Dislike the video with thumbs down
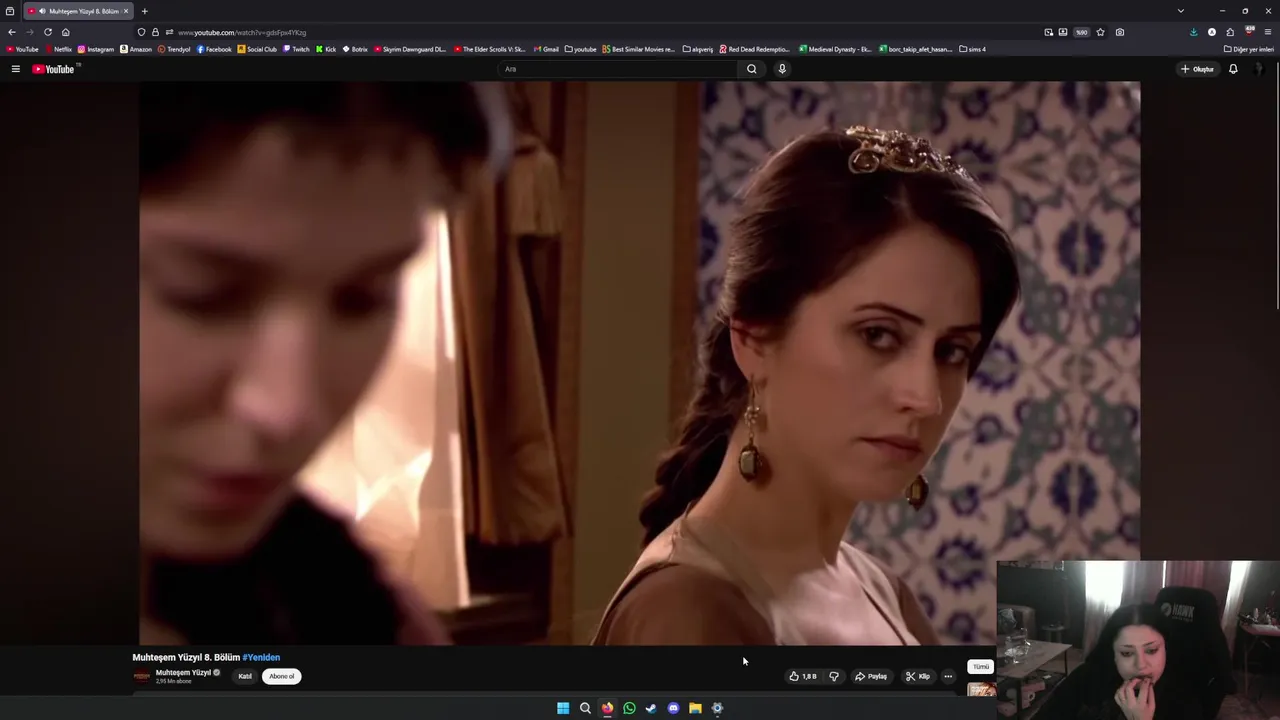The image size is (1280, 720). pos(834,676)
